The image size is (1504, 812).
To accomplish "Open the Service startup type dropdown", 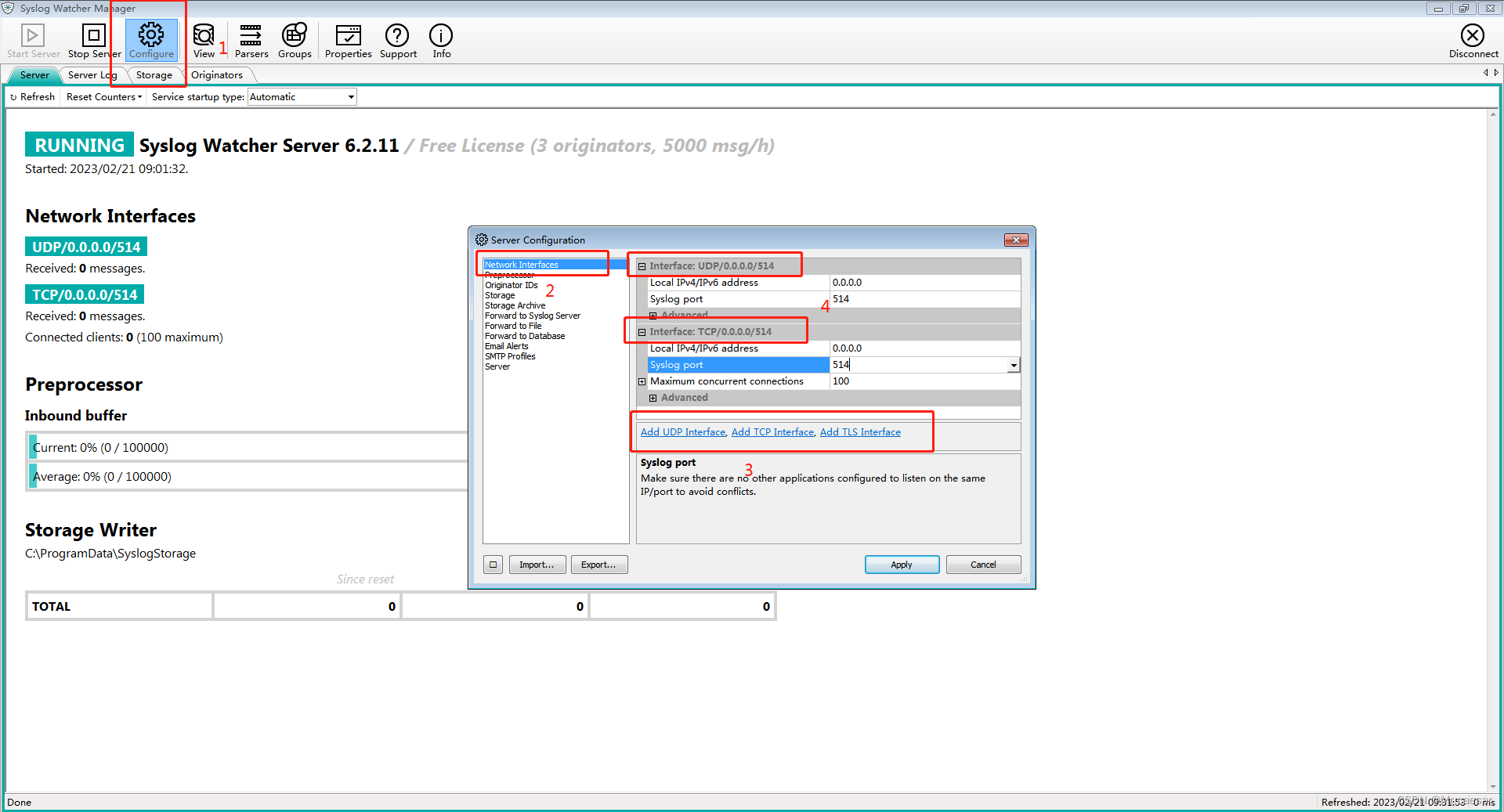I will click(x=350, y=96).
